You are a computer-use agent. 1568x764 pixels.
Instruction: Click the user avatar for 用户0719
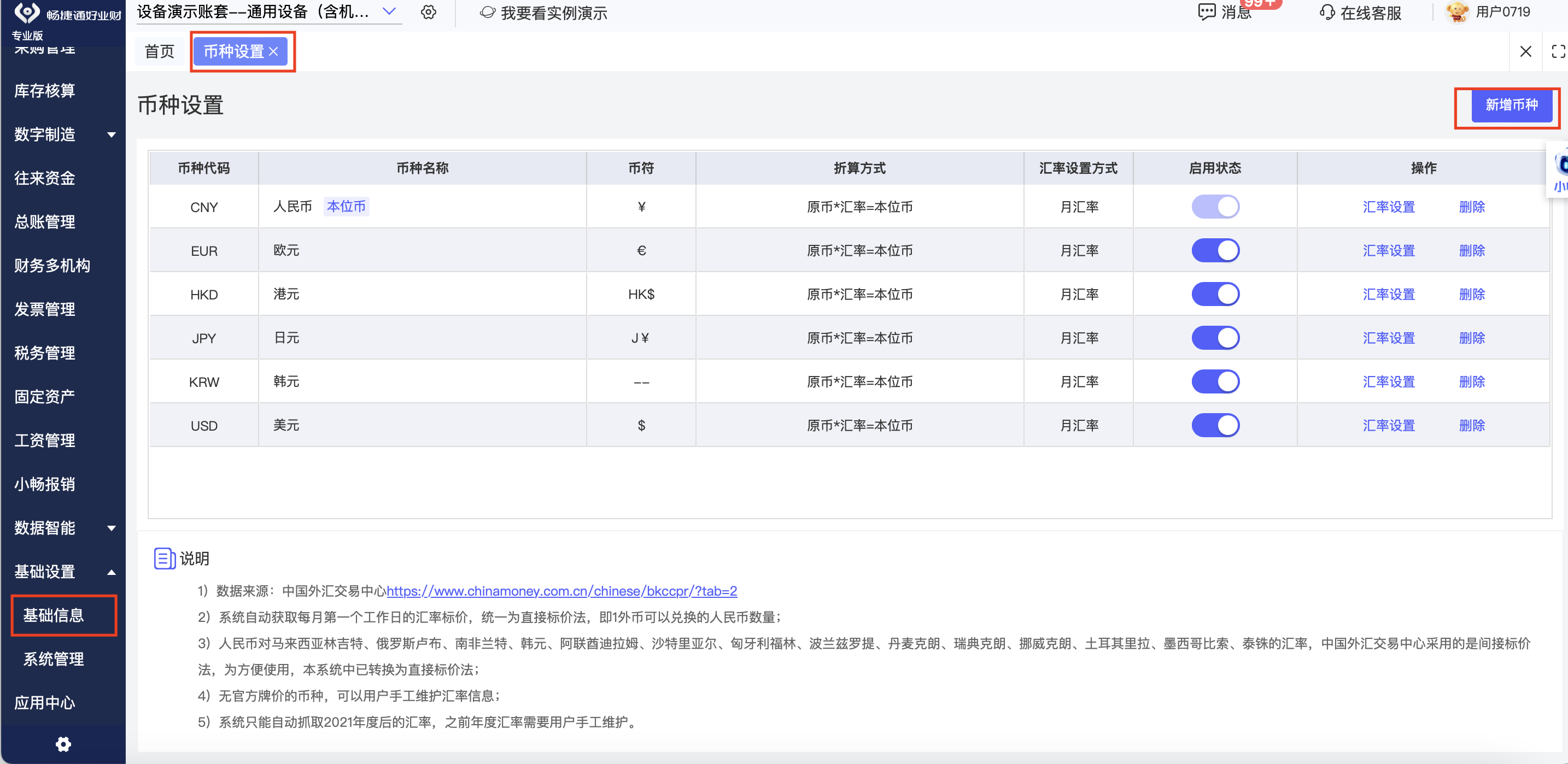[x=1457, y=12]
